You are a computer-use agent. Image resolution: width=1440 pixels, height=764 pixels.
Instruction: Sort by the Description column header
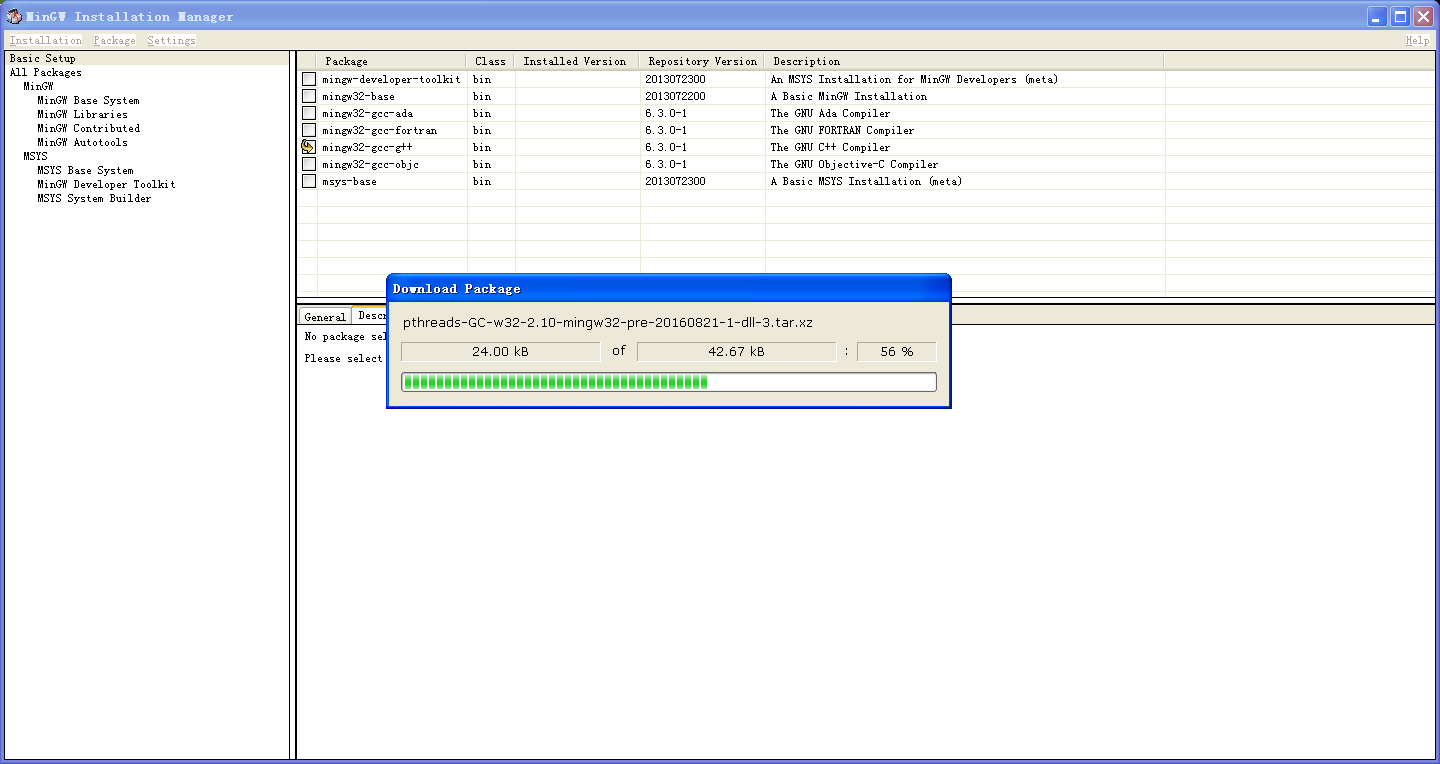point(964,61)
